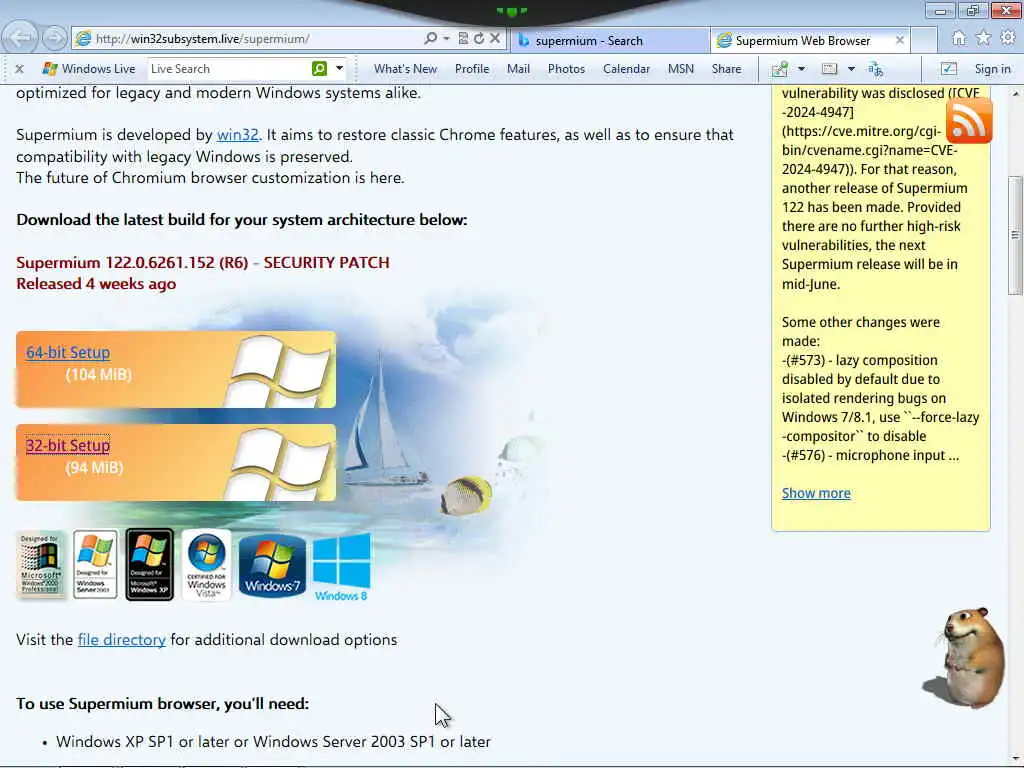Open MSN in Windows Live toolbar
The image size is (1024, 768).
point(680,69)
